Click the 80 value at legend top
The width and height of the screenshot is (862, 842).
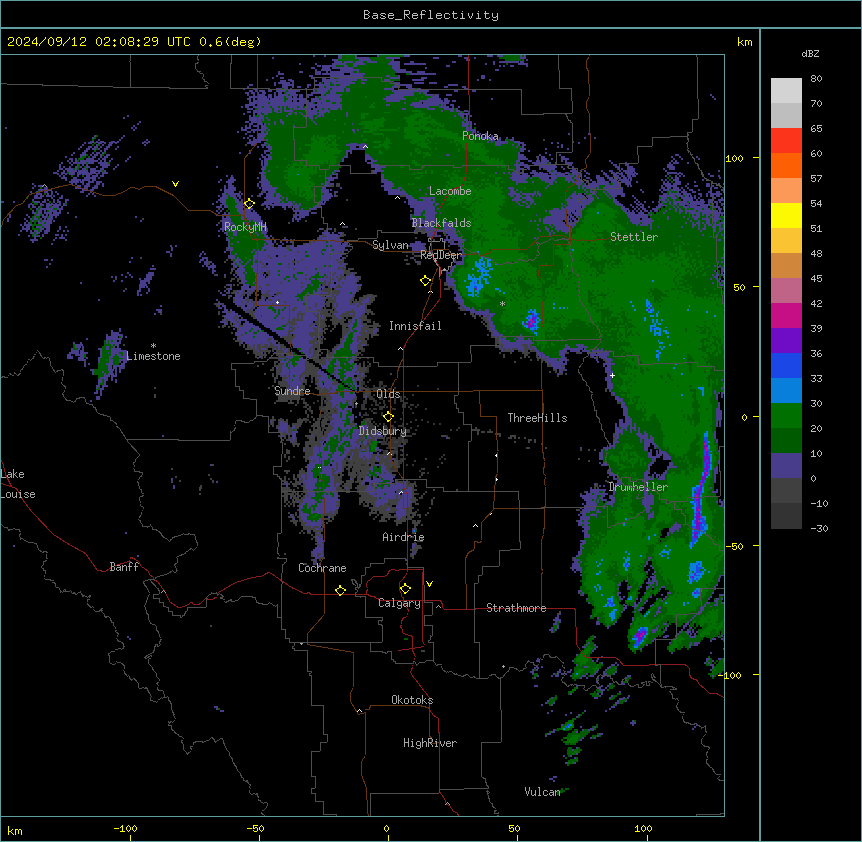pyautogui.click(x=816, y=79)
